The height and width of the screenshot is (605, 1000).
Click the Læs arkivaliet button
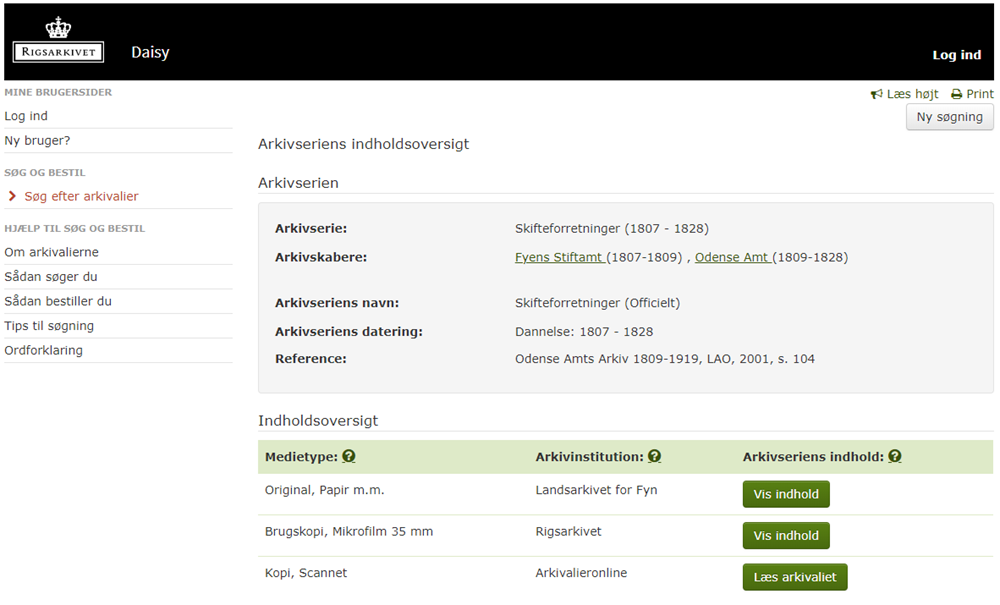click(795, 577)
